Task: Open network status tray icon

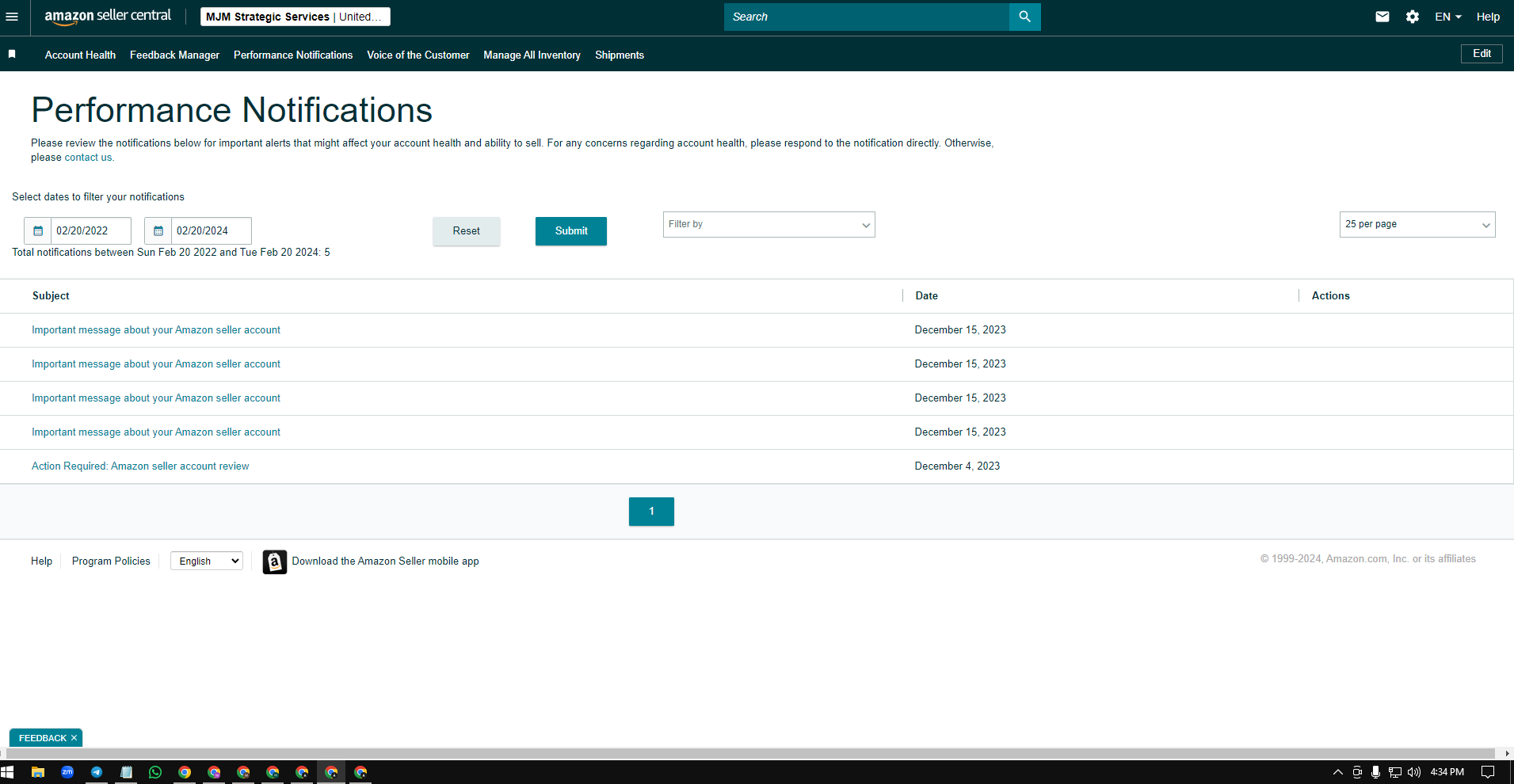Action: click(x=1395, y=772)
